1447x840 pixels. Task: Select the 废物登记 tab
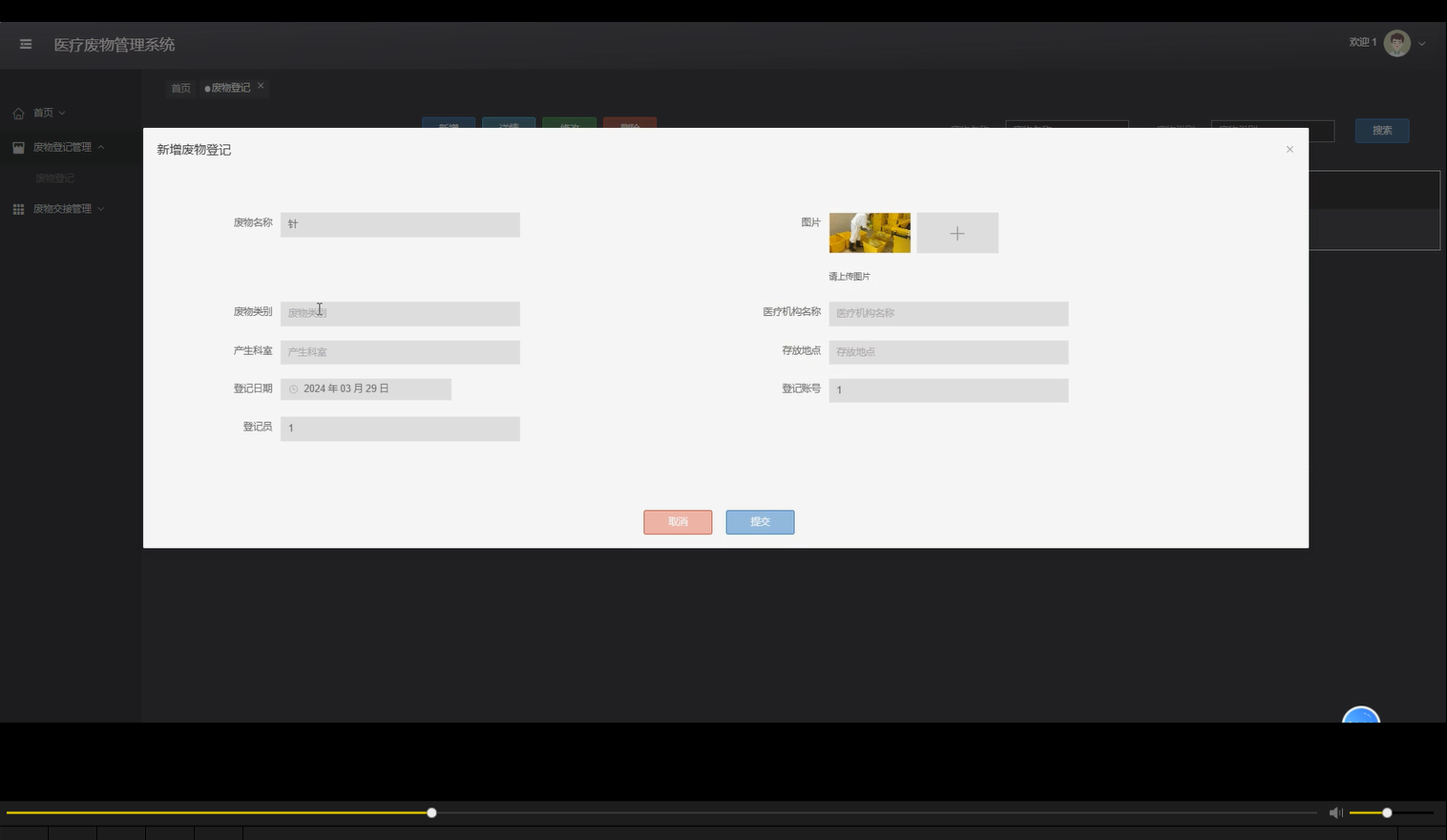[x=230, y=88]
